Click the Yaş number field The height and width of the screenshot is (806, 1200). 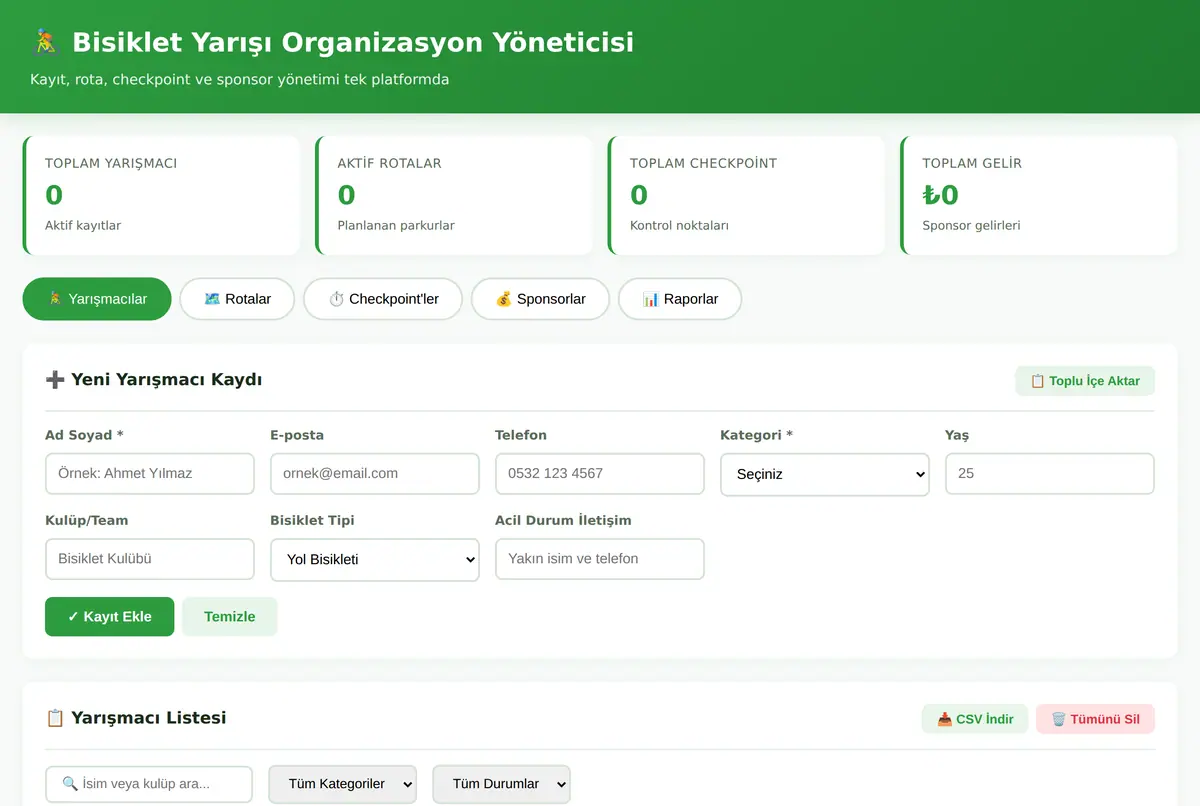click(x=1050, y=473)
